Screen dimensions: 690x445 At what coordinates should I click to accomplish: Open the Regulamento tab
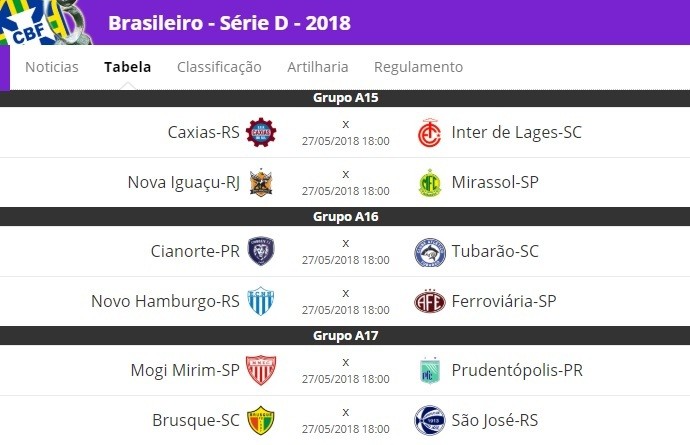[x=418, y=67]
